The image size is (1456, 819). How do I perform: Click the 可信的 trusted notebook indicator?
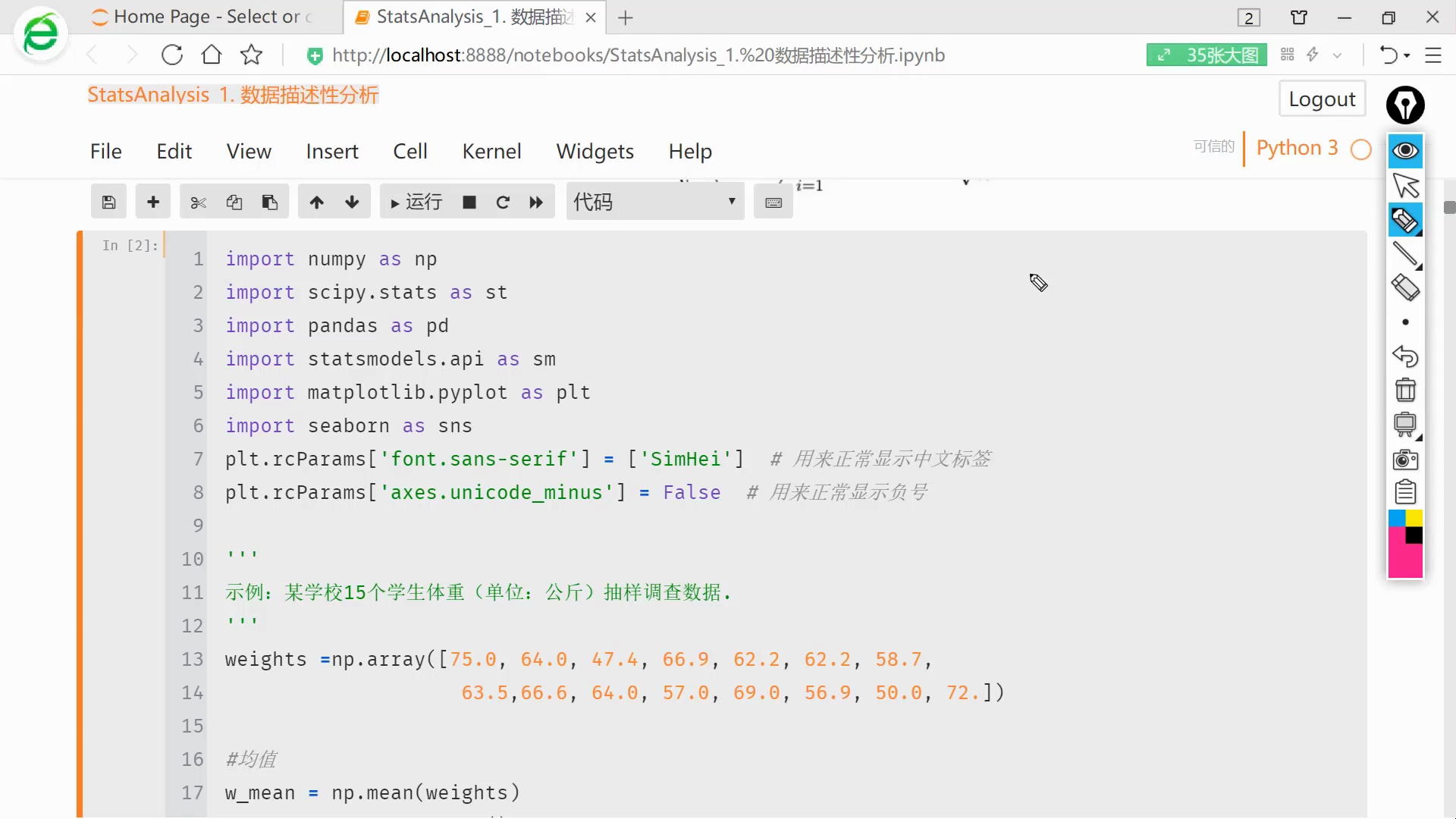1214,146
